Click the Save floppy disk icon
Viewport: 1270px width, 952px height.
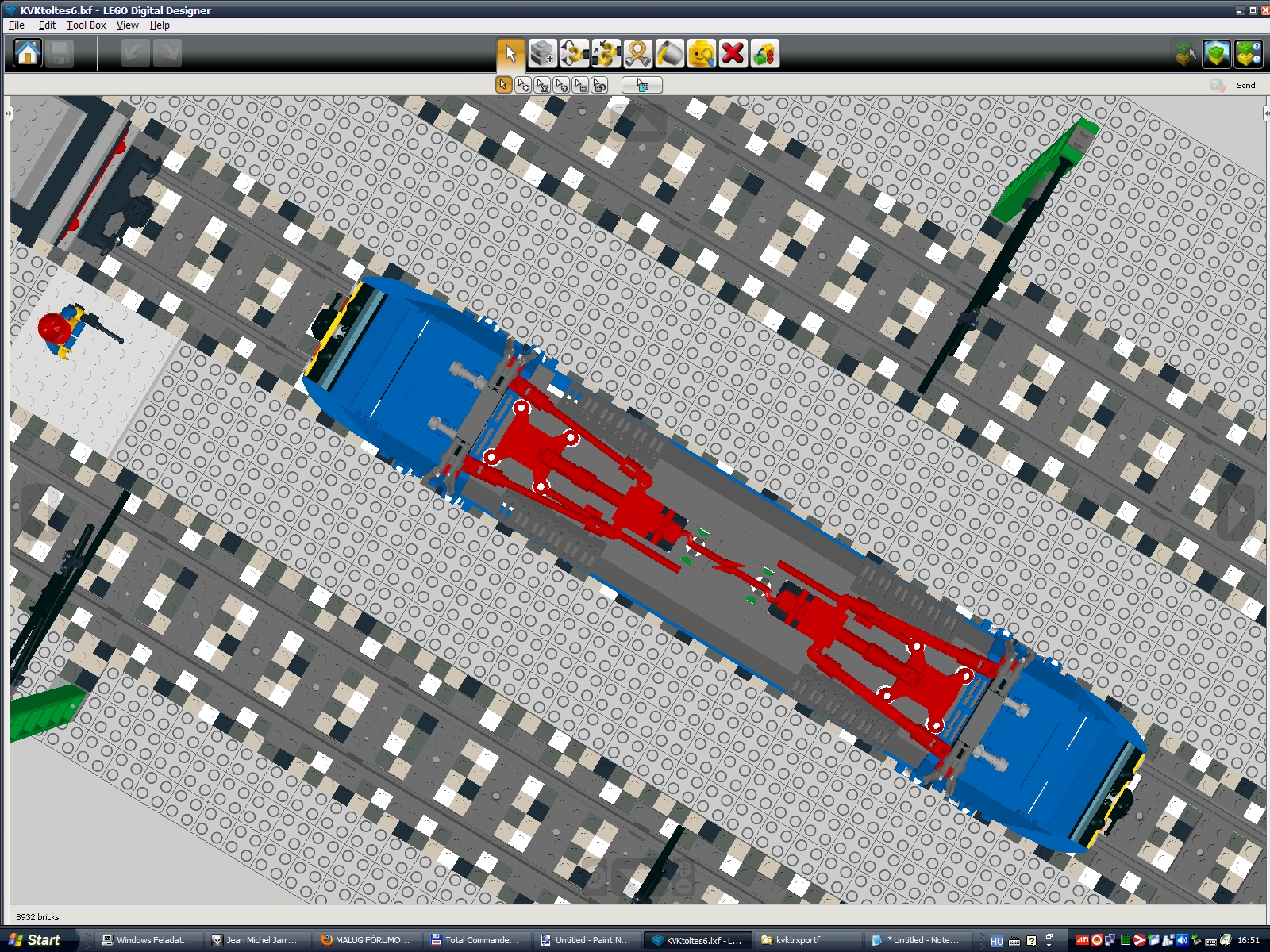[60, 54]
